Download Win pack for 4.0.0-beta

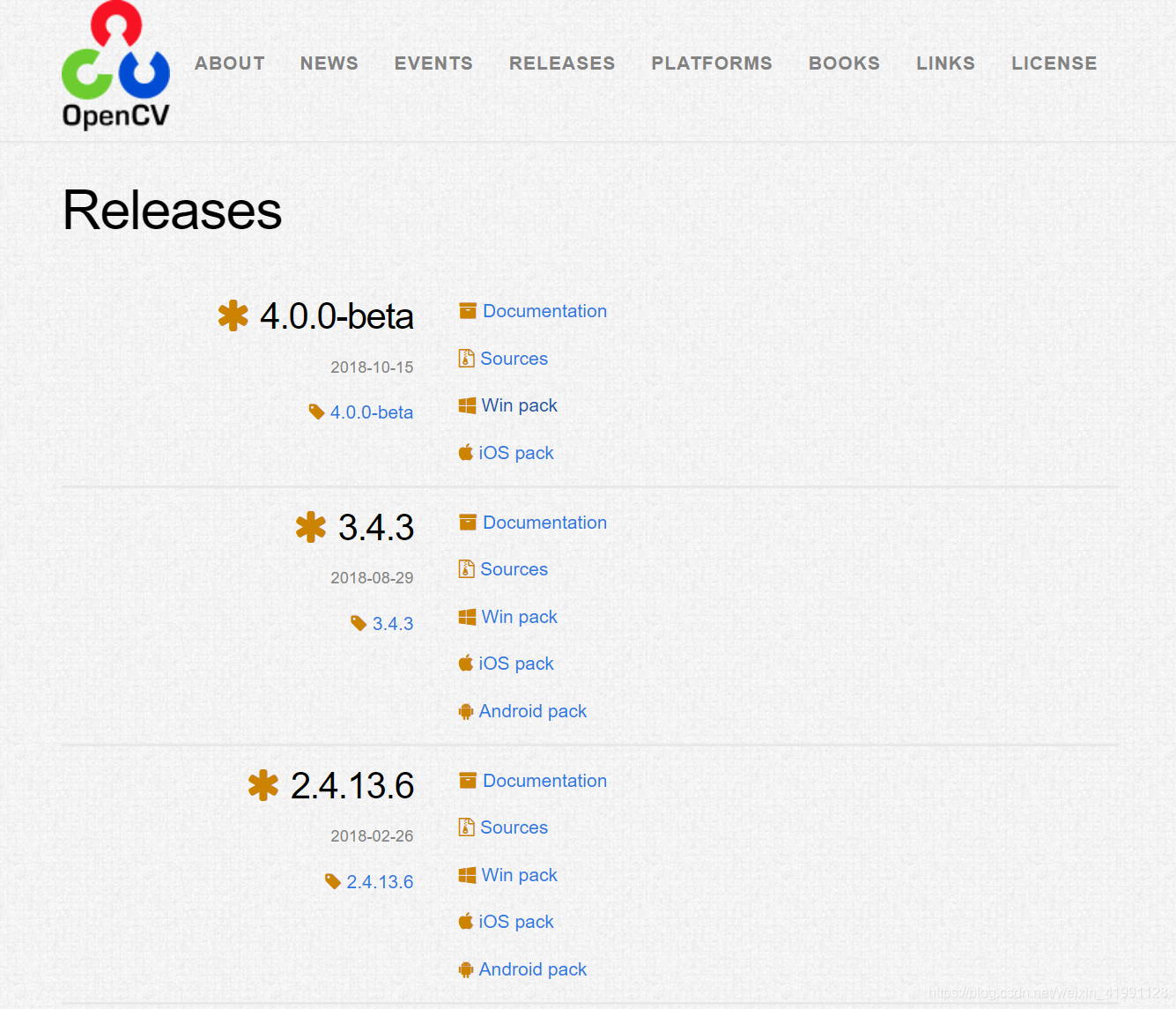click(519, 405)
